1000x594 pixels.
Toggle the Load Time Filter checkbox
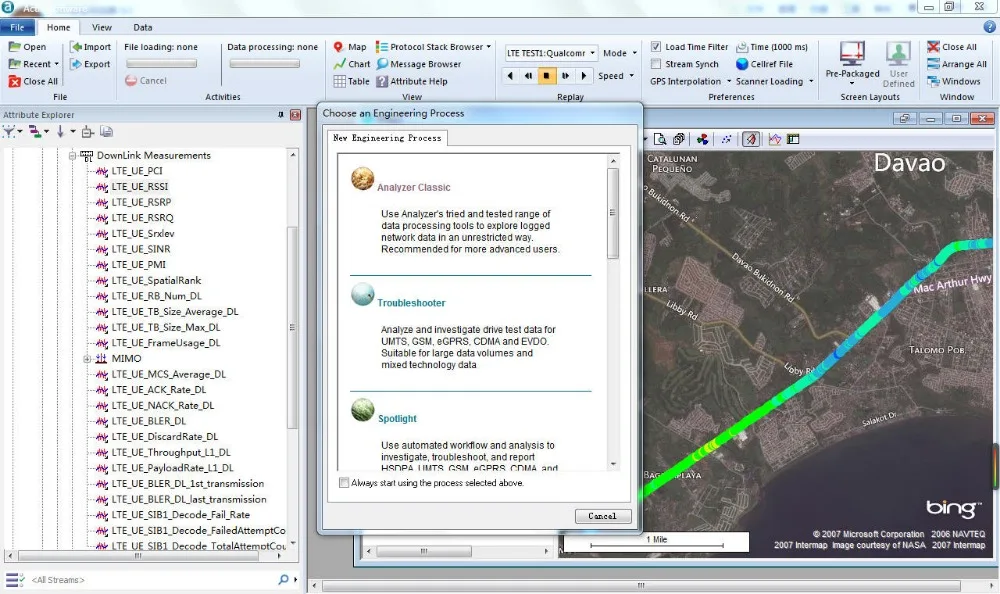pyautogui.click(x=656, y=47)
